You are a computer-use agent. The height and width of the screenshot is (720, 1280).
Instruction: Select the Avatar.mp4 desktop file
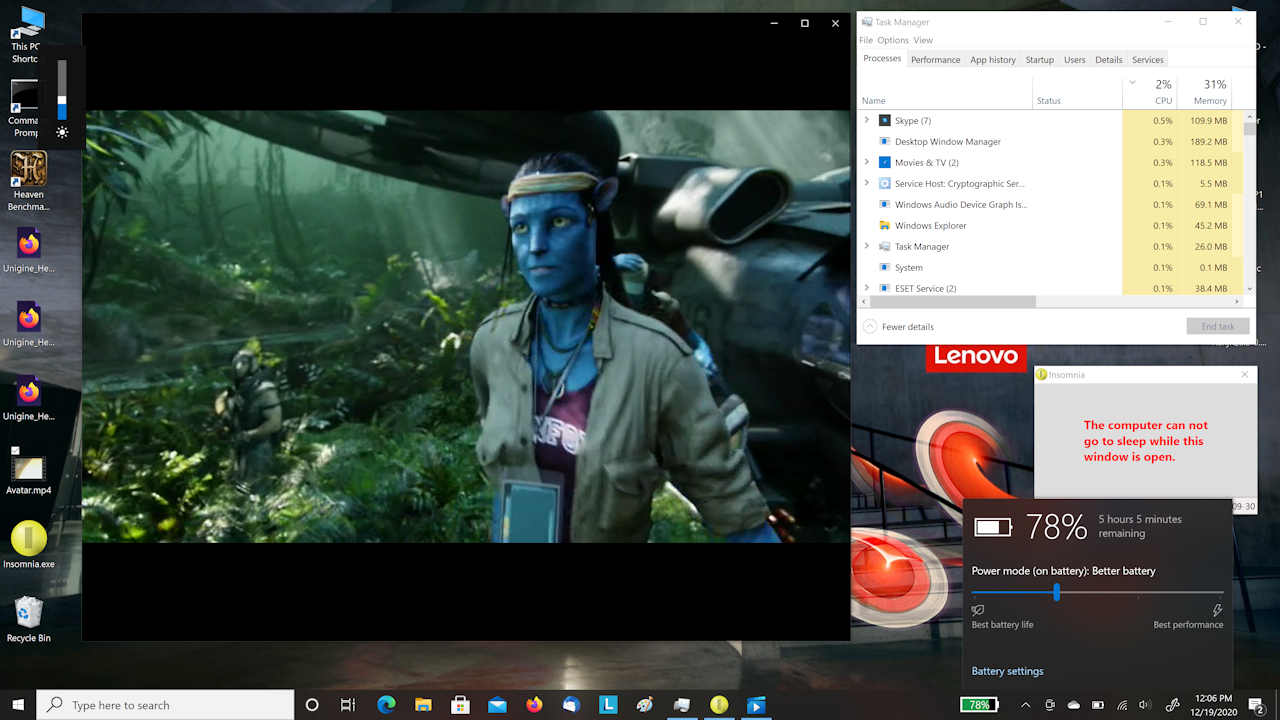pos(29,472)
